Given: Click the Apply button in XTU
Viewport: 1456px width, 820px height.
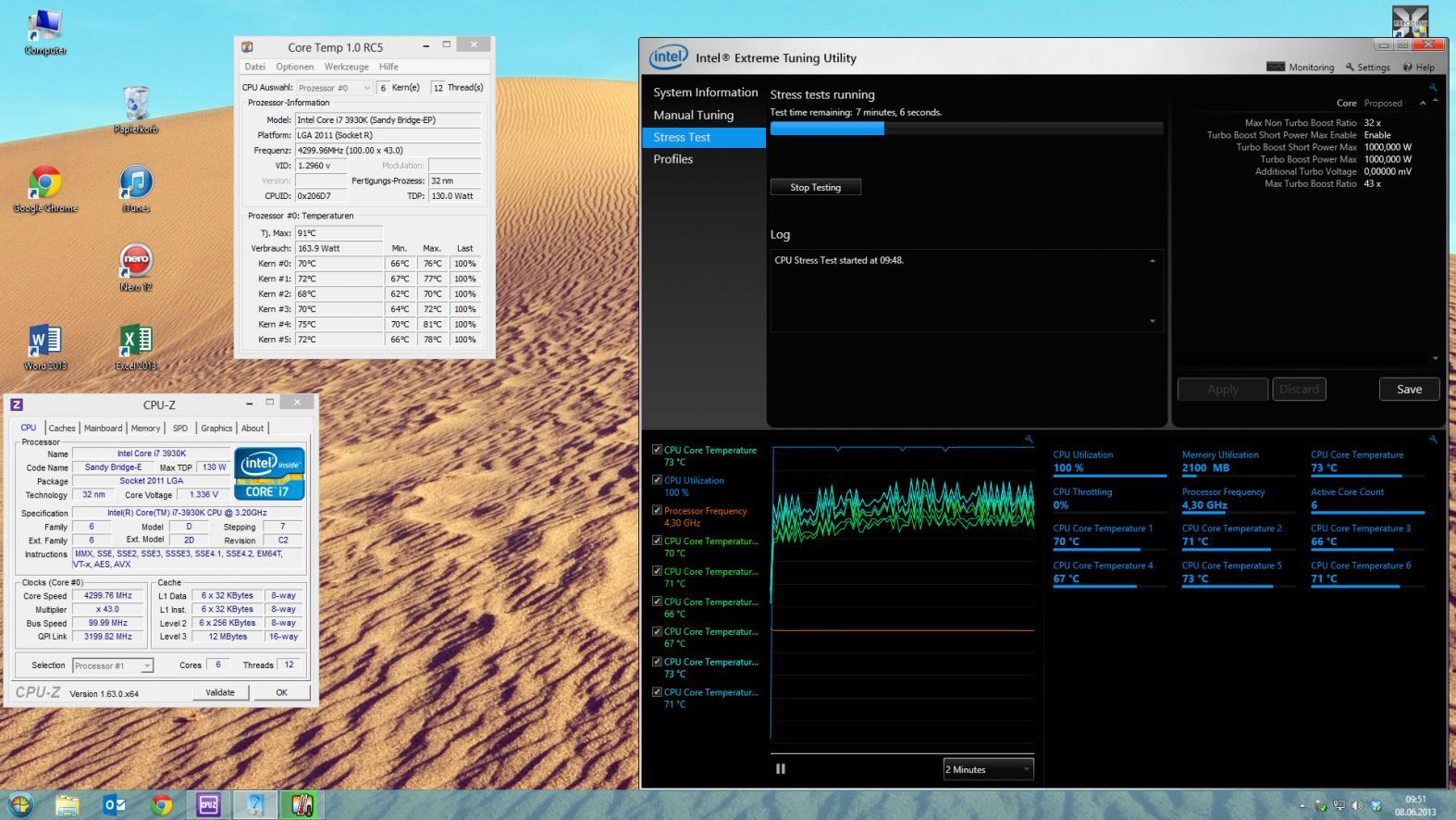Looking at the screenshot, I should tap(1222, 389).
